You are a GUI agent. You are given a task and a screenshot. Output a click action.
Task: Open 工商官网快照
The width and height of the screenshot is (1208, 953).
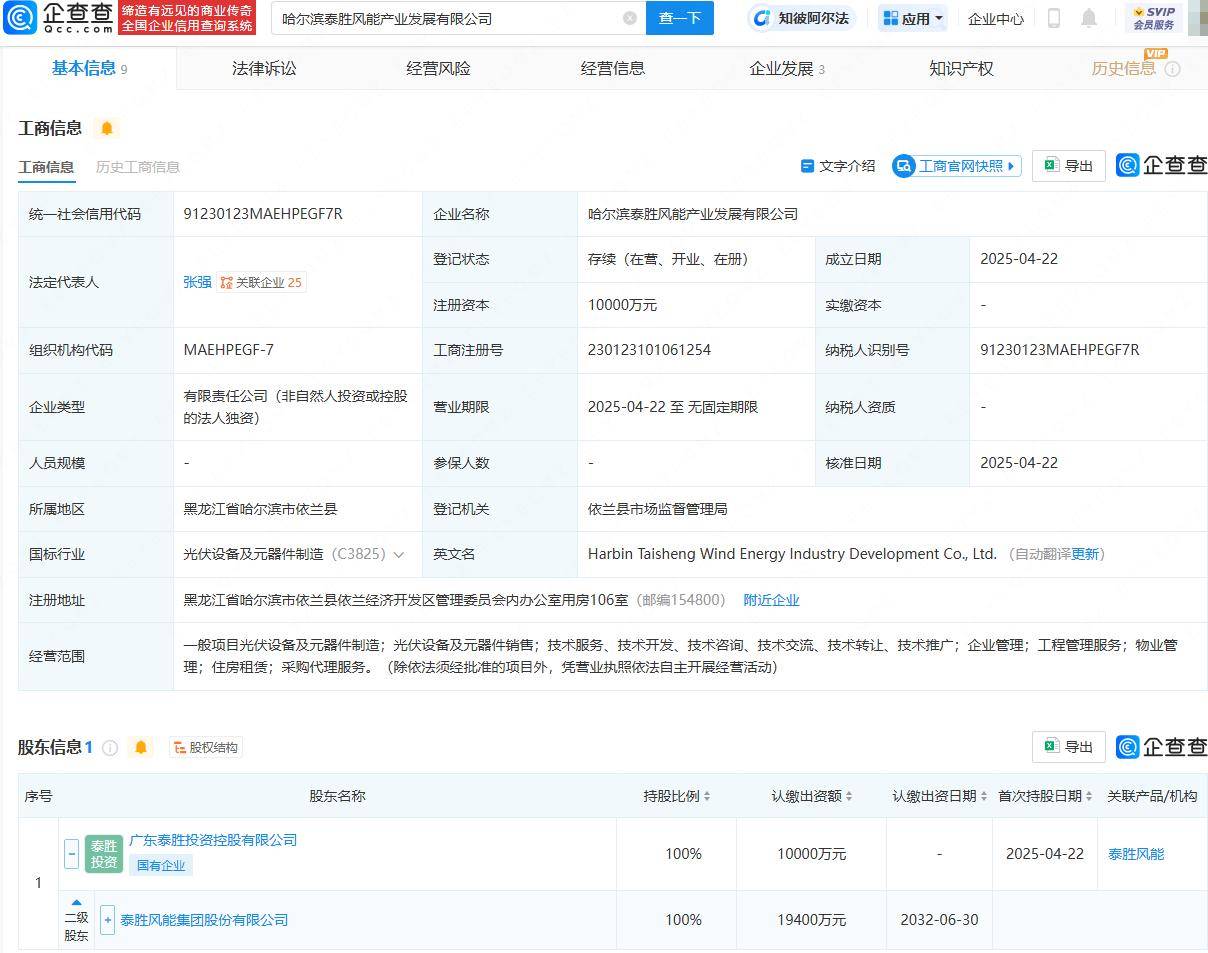tap(957, 166)
